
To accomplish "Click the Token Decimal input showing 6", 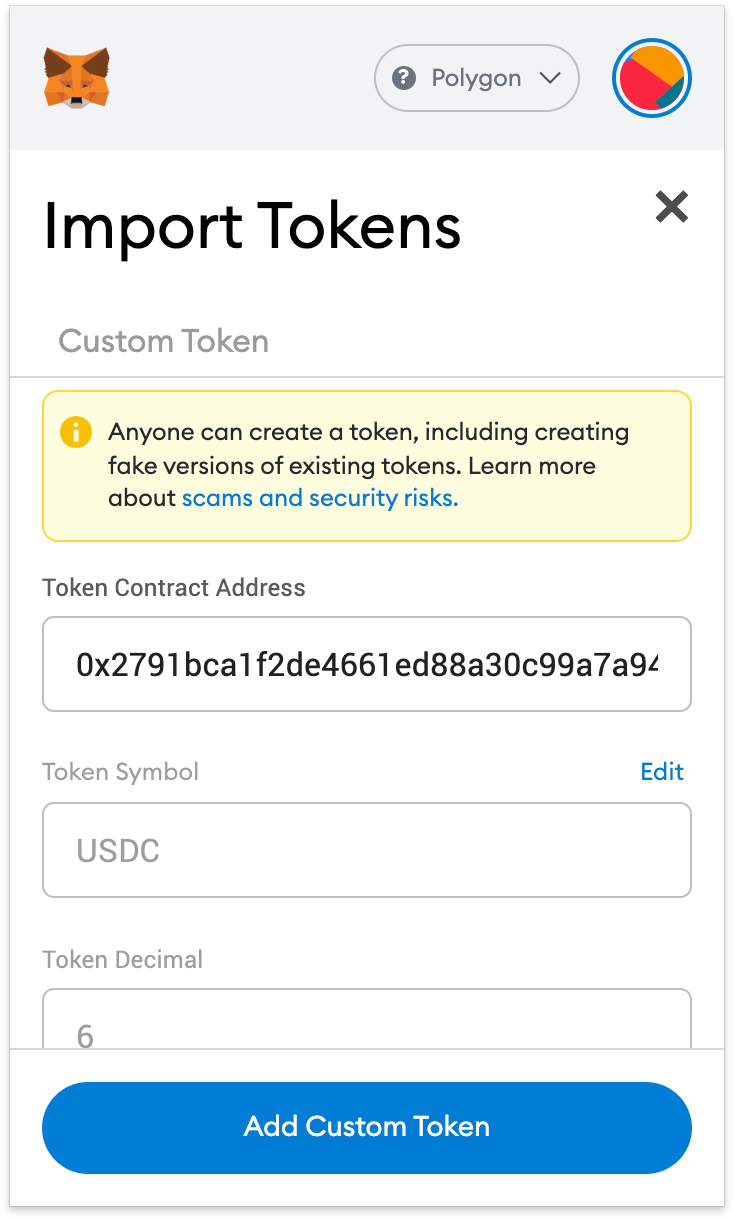I will click(366, 1020).
